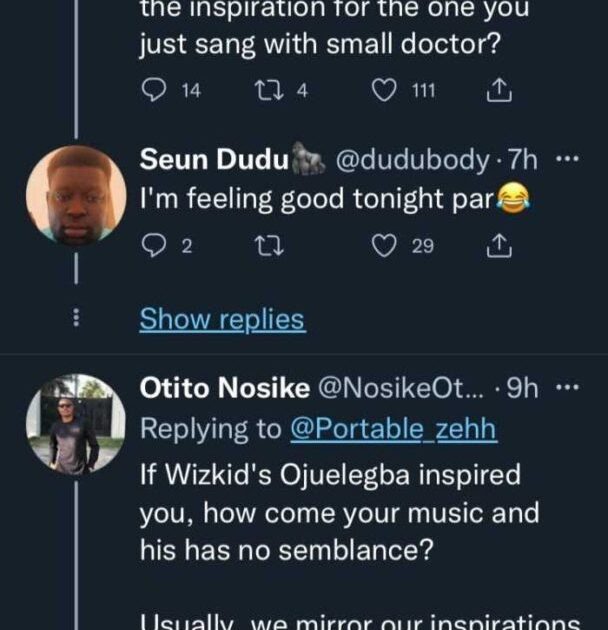View Seun Dudu's profile picture
The height and width of the screenshot is (630, 608).
click(76, 195)
